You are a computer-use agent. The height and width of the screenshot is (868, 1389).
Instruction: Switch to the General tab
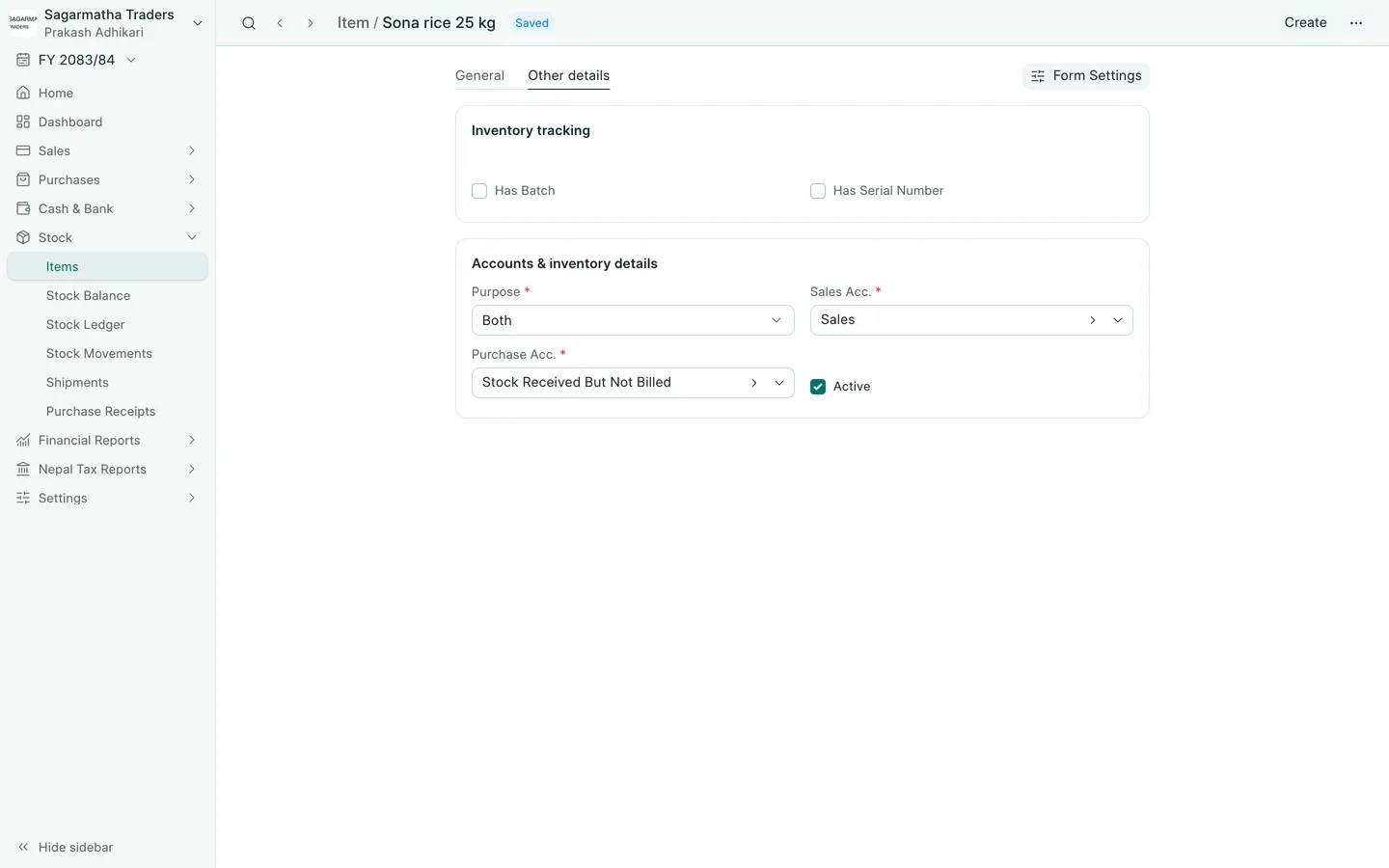[x=479, y=75]
